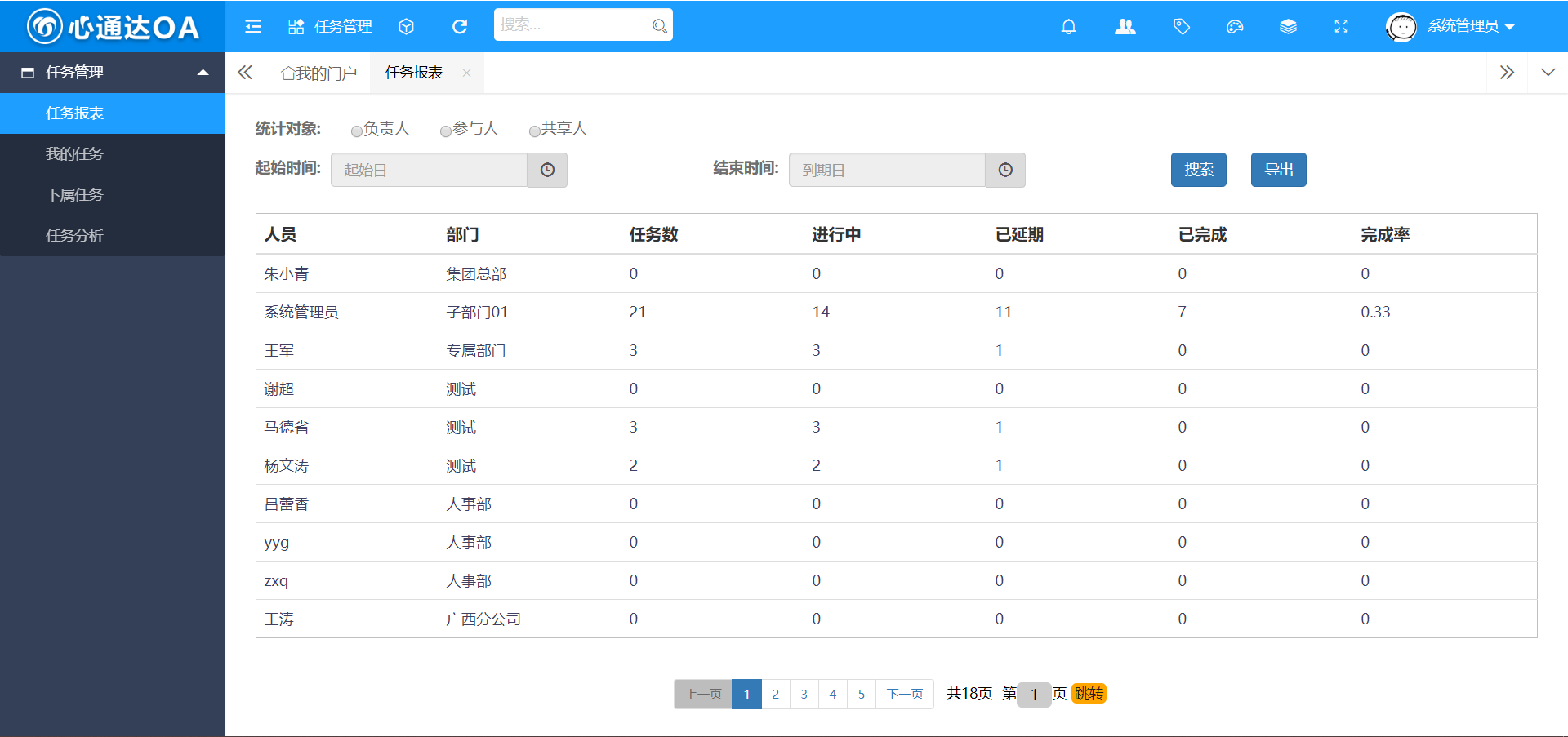Click the 搜索 button
The width and height of the screenshot is (1568, 737).
tap(1198, 170)
